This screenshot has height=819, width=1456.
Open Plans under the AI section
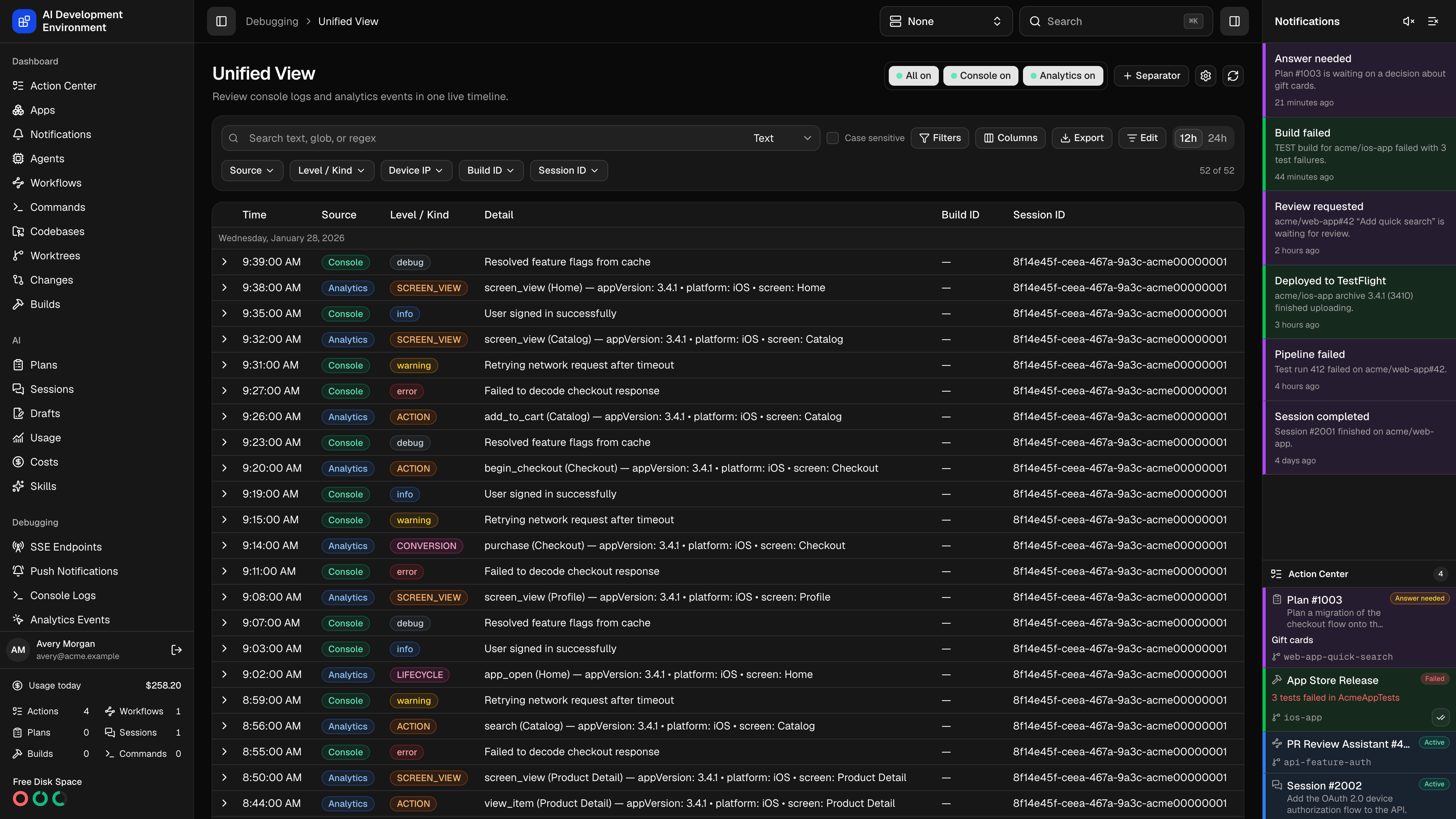pyautogui.click(x=97, y=365)
